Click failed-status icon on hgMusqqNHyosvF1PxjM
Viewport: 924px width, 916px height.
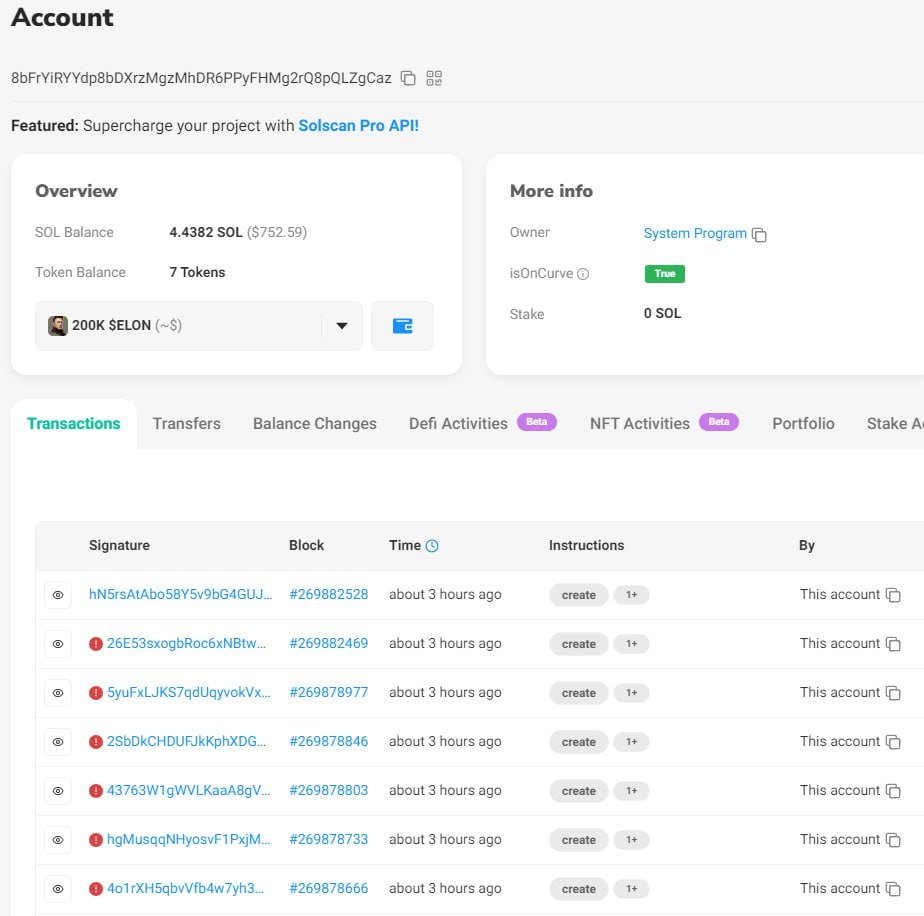pos(95,839)
